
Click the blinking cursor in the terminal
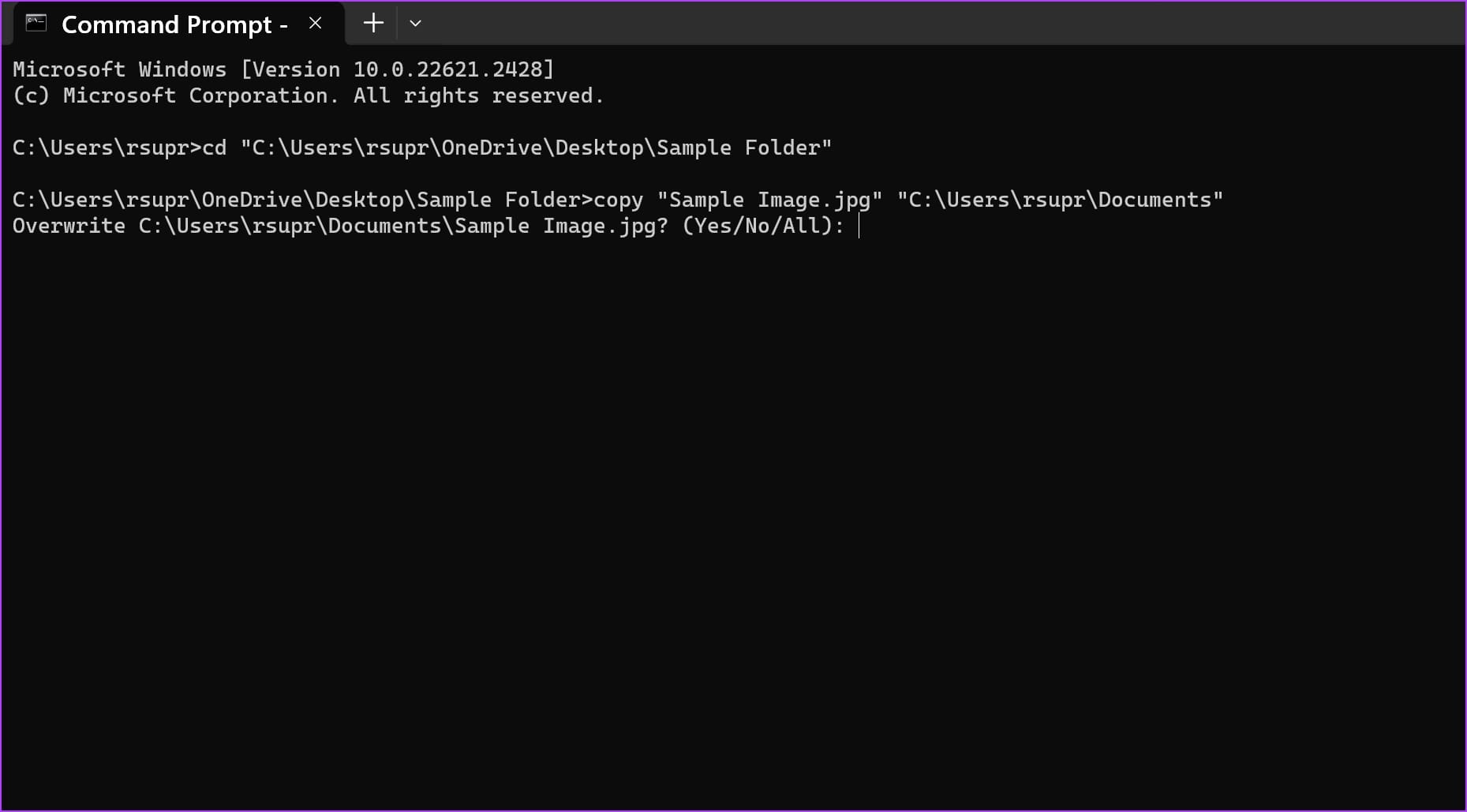pos(859,228)
